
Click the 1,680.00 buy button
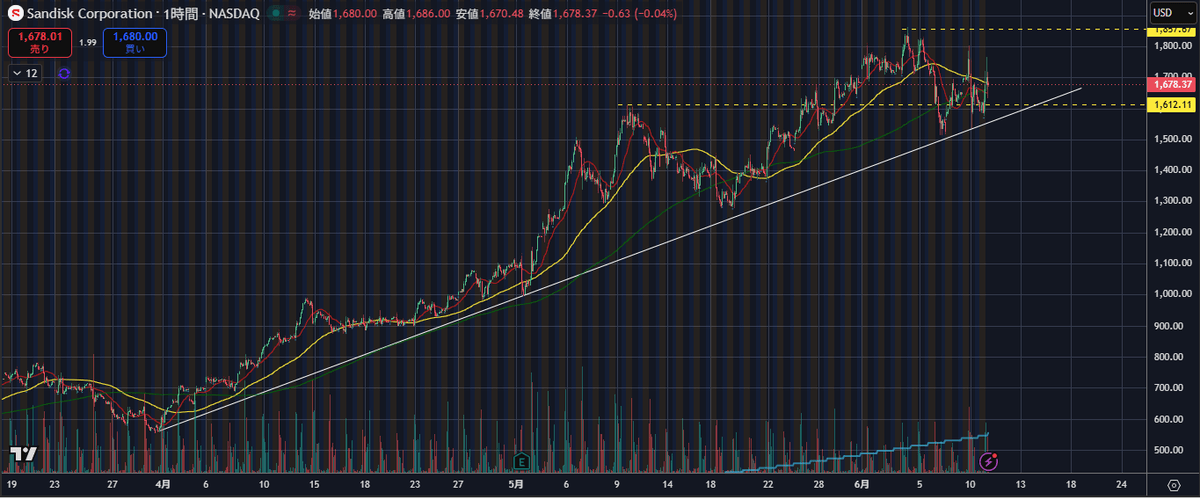[134, 42]
